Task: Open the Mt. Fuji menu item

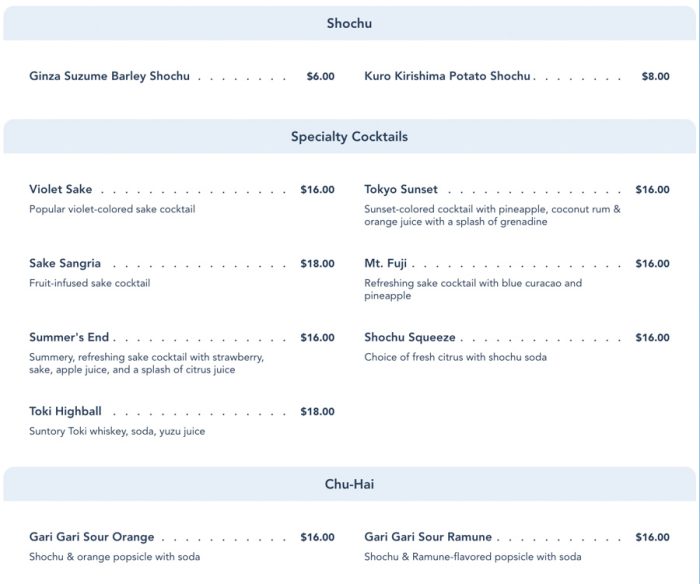Action: 385,264
